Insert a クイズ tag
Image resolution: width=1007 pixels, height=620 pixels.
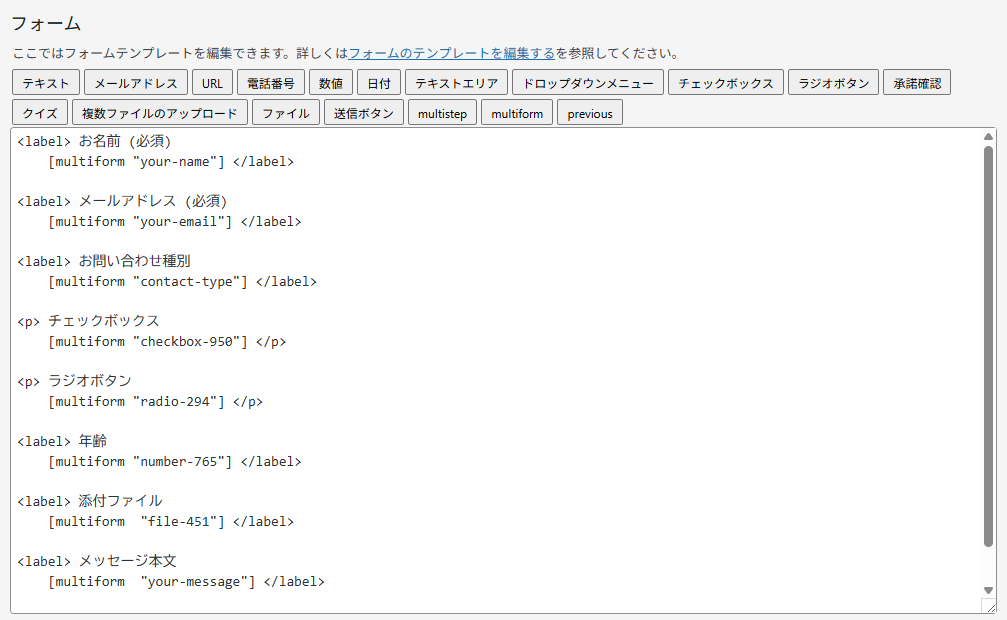[x=40, y=113]
